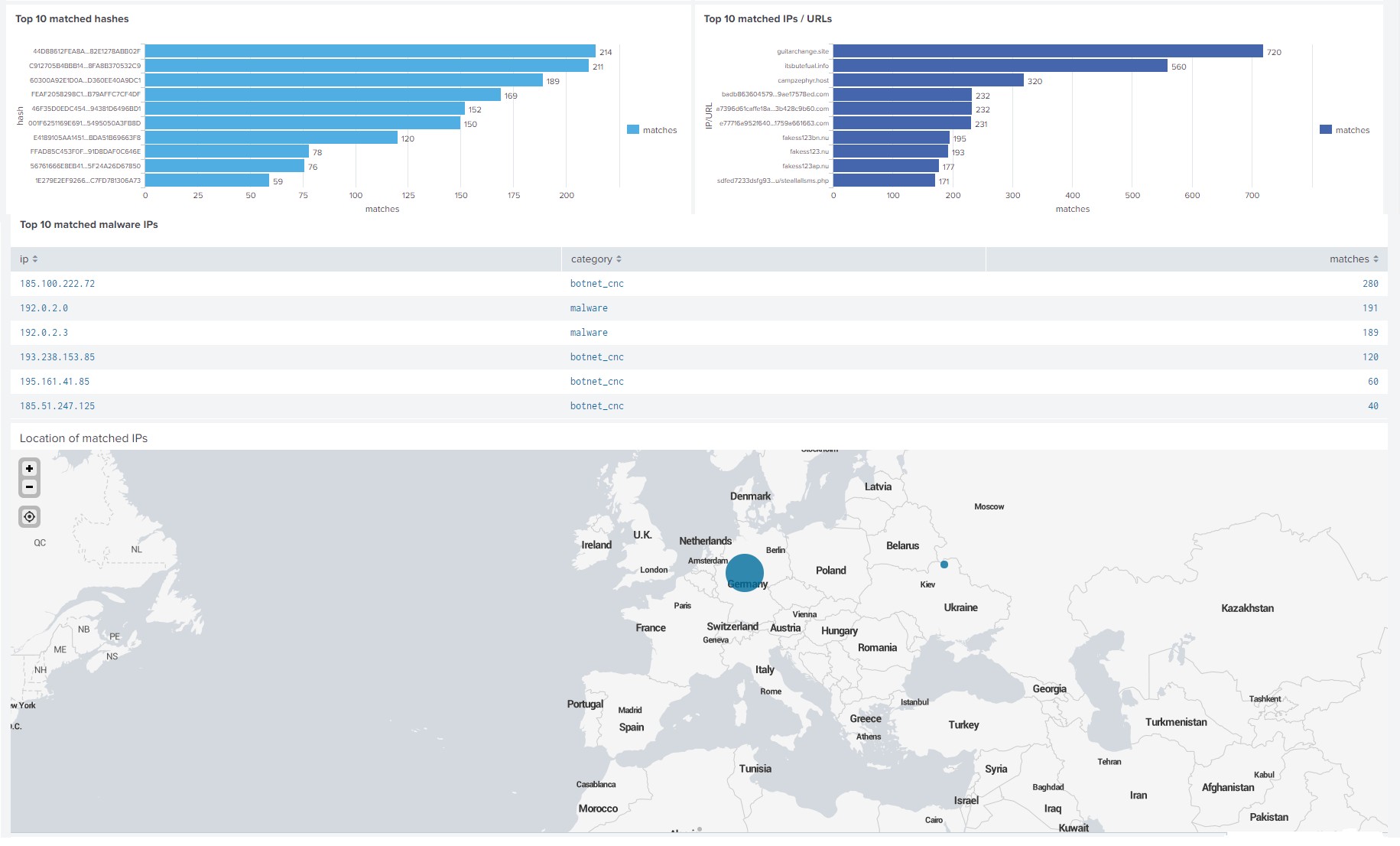1400x846 pixels.
Task: Zoom out on the map using the minus control
Action: click(28, 486)
